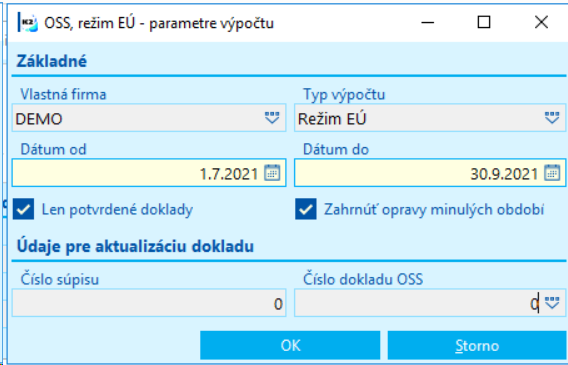Click the Základné section header

(51, 61)
